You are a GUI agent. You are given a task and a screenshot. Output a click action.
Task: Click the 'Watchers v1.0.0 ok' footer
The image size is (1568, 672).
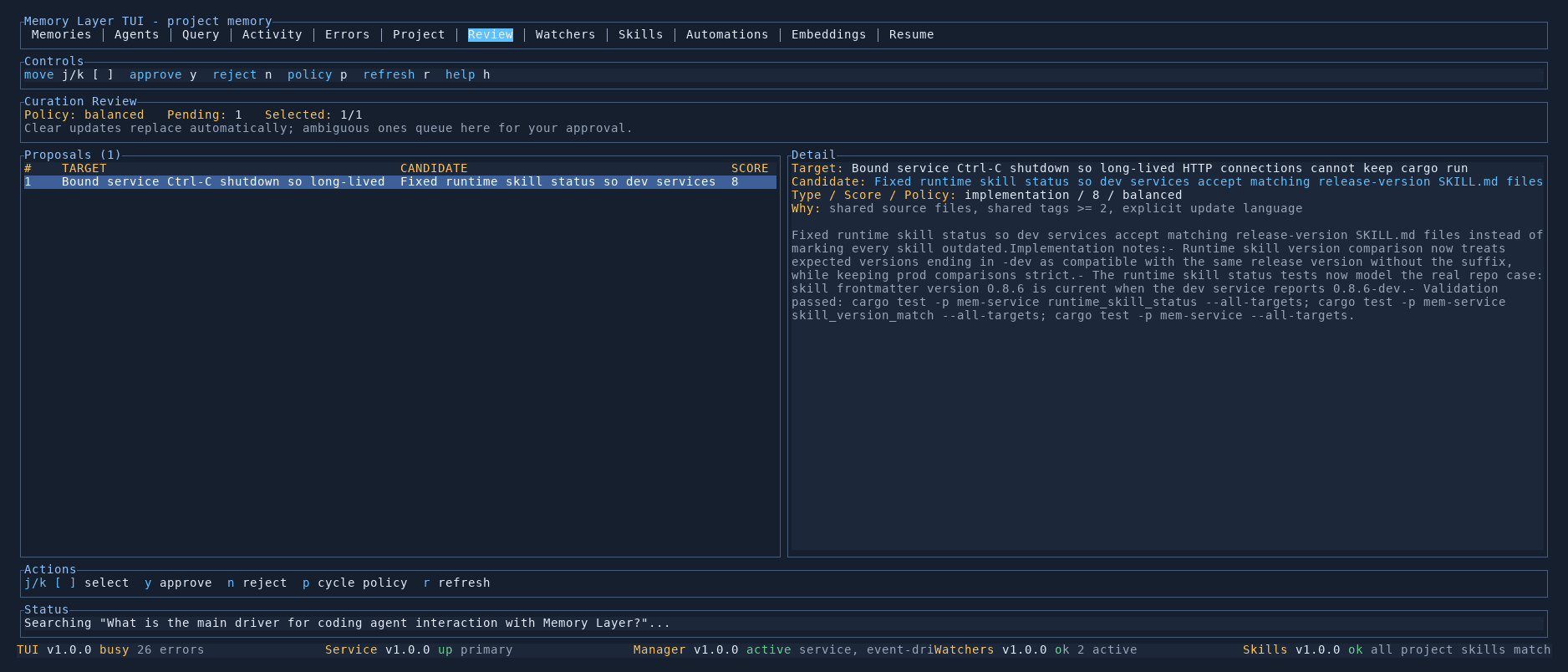[x=1002, y=649]
